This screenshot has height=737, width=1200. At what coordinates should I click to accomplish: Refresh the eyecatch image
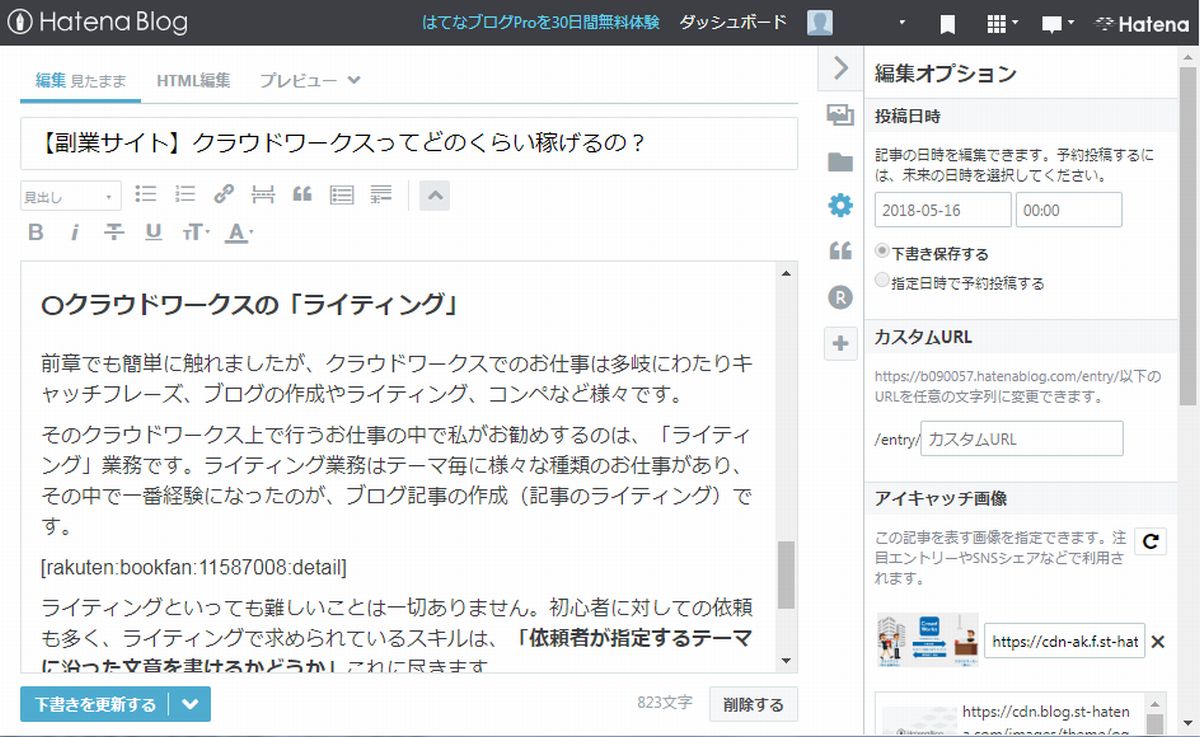tap(1151, 541)
